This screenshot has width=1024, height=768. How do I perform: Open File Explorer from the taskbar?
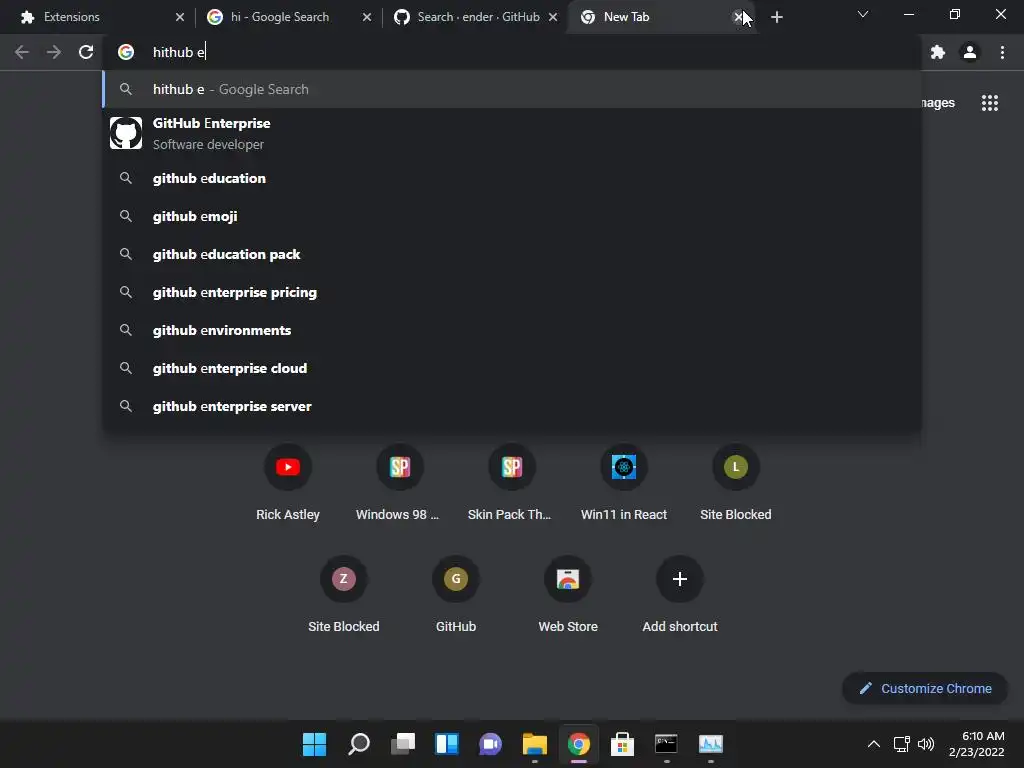pyautogui.click(x=534, y=744)
